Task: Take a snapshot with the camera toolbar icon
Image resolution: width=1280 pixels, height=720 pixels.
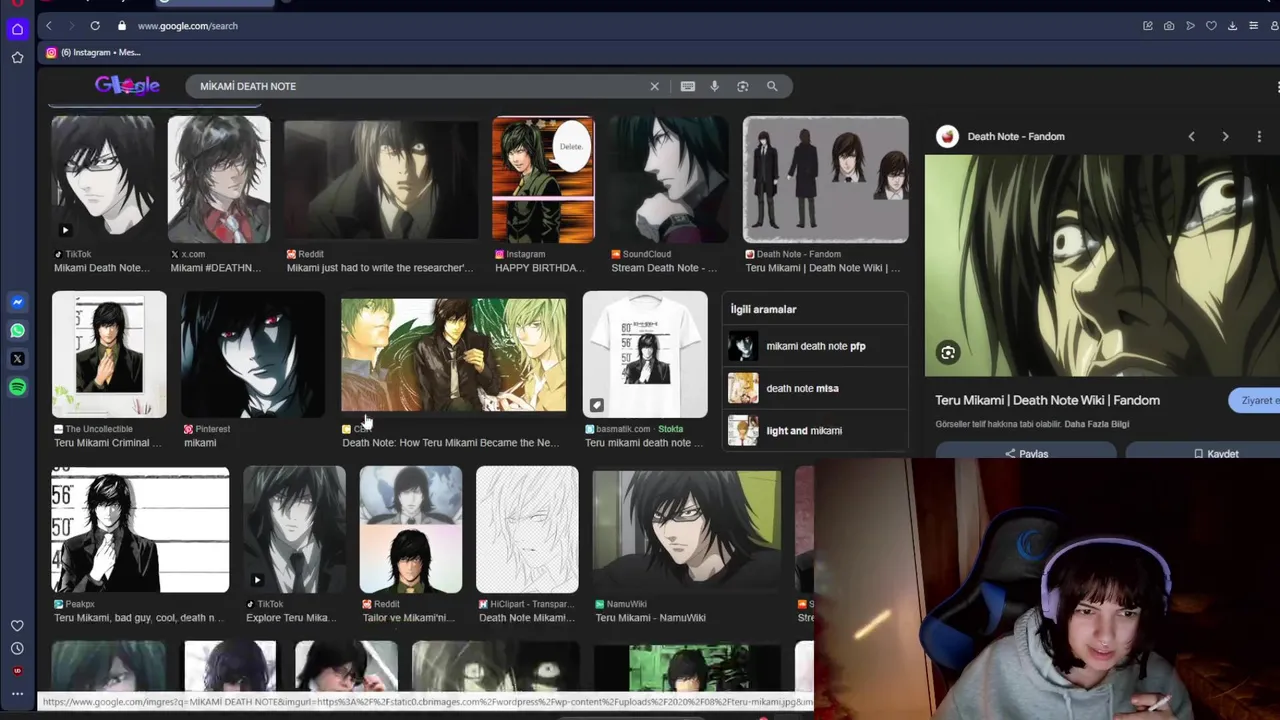Action: click(1169, 26)
